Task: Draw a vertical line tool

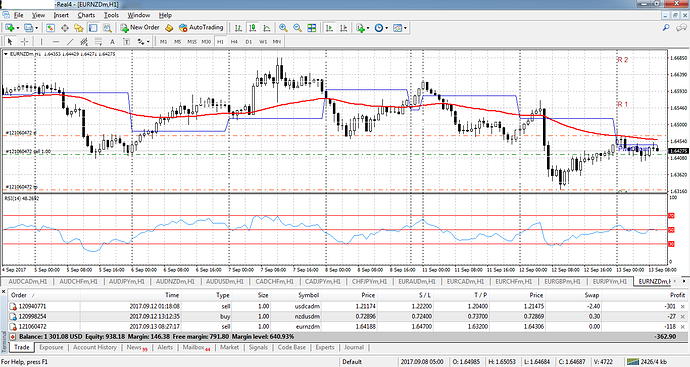Action: 41,41
